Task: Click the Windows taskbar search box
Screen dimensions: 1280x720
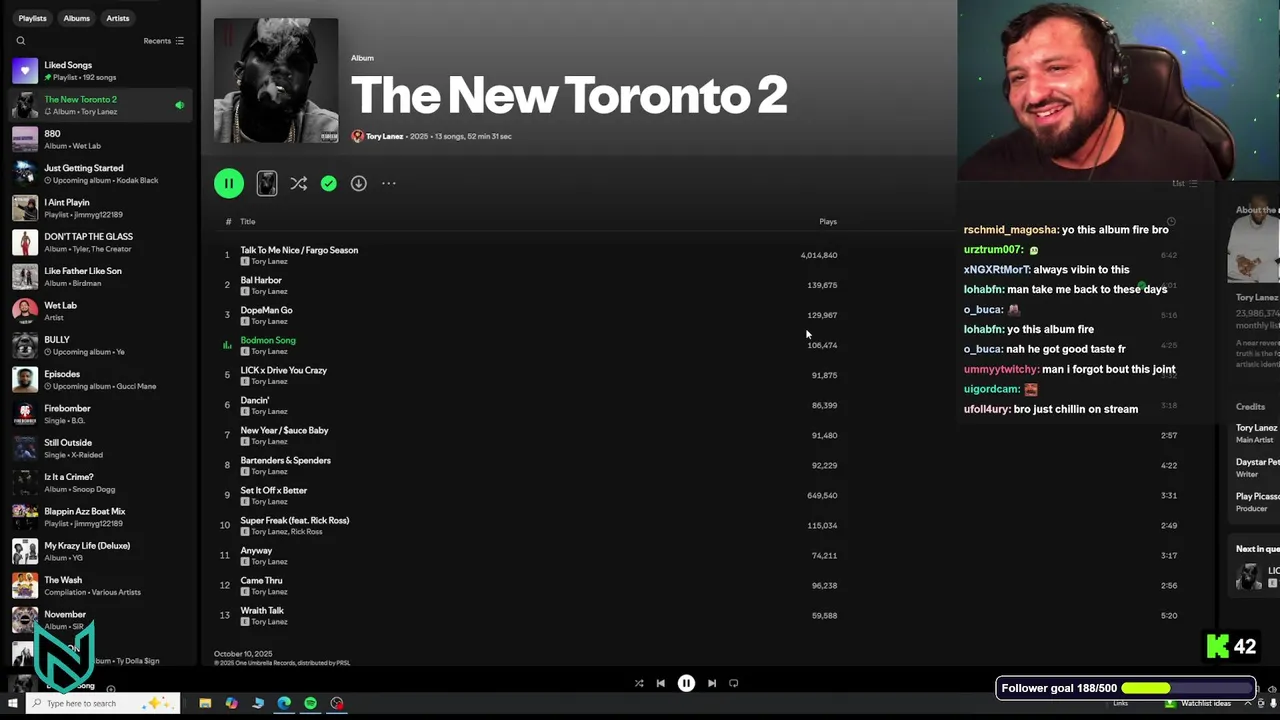Action: click(x=104, y=703)
